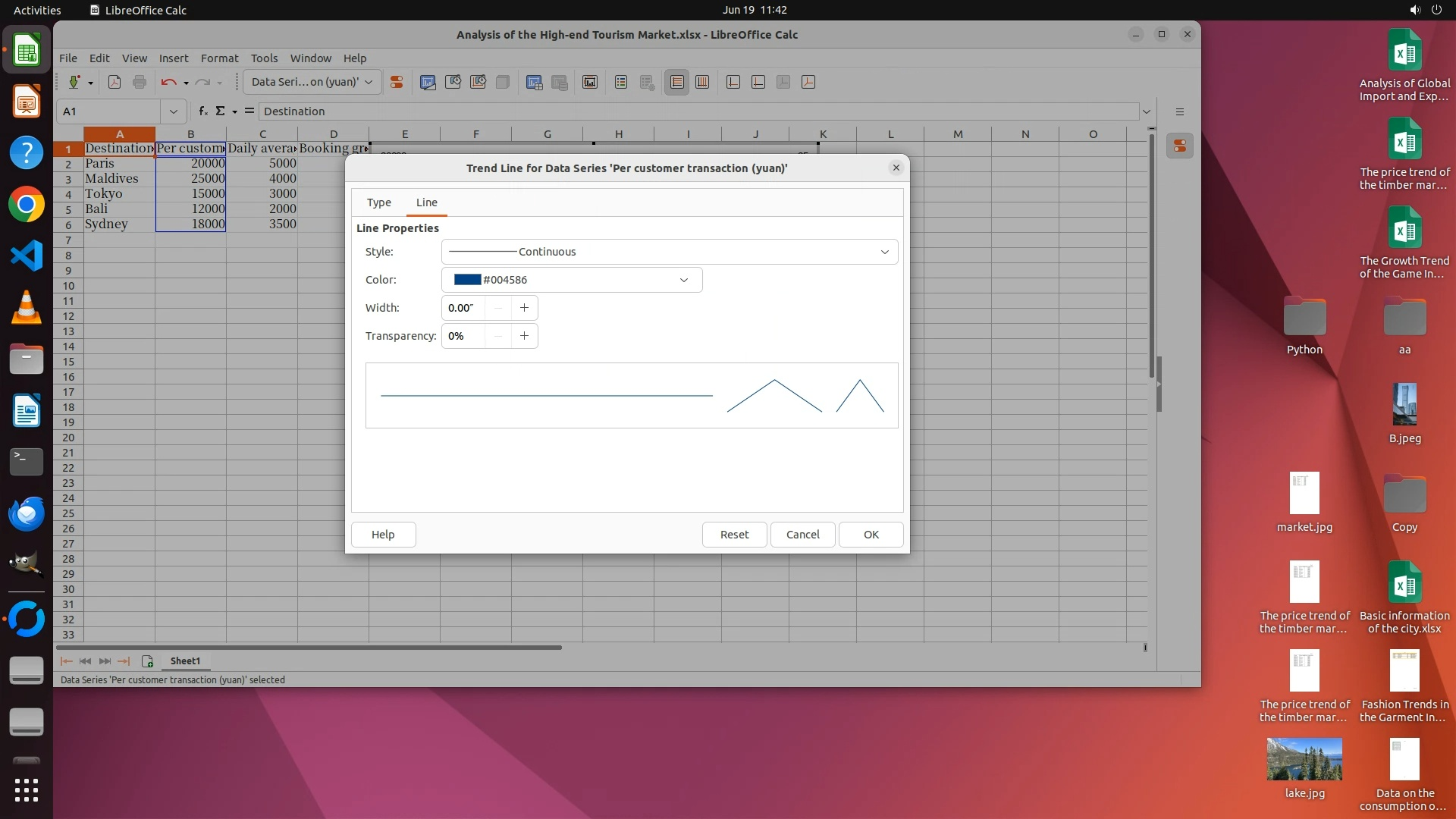
Task: Open the Color #004586 dropdown
Action: pos(683,280)
